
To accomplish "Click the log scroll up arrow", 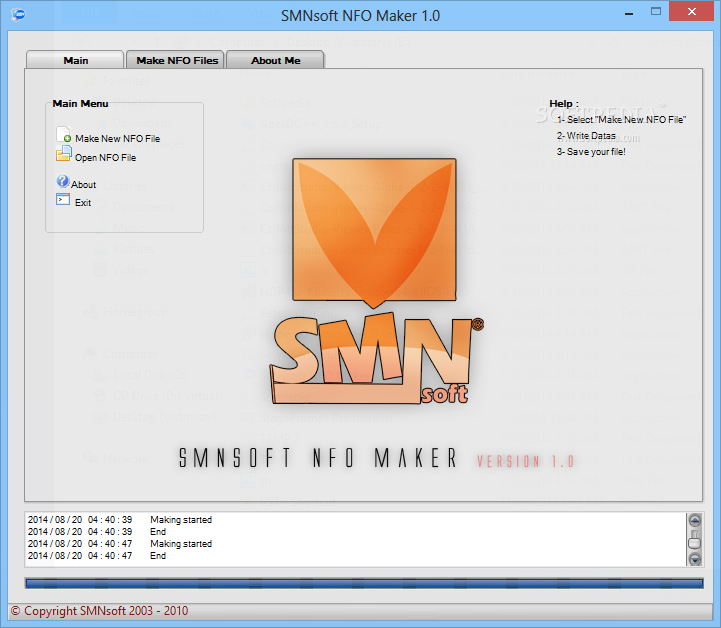I will [x=695, y=520].
